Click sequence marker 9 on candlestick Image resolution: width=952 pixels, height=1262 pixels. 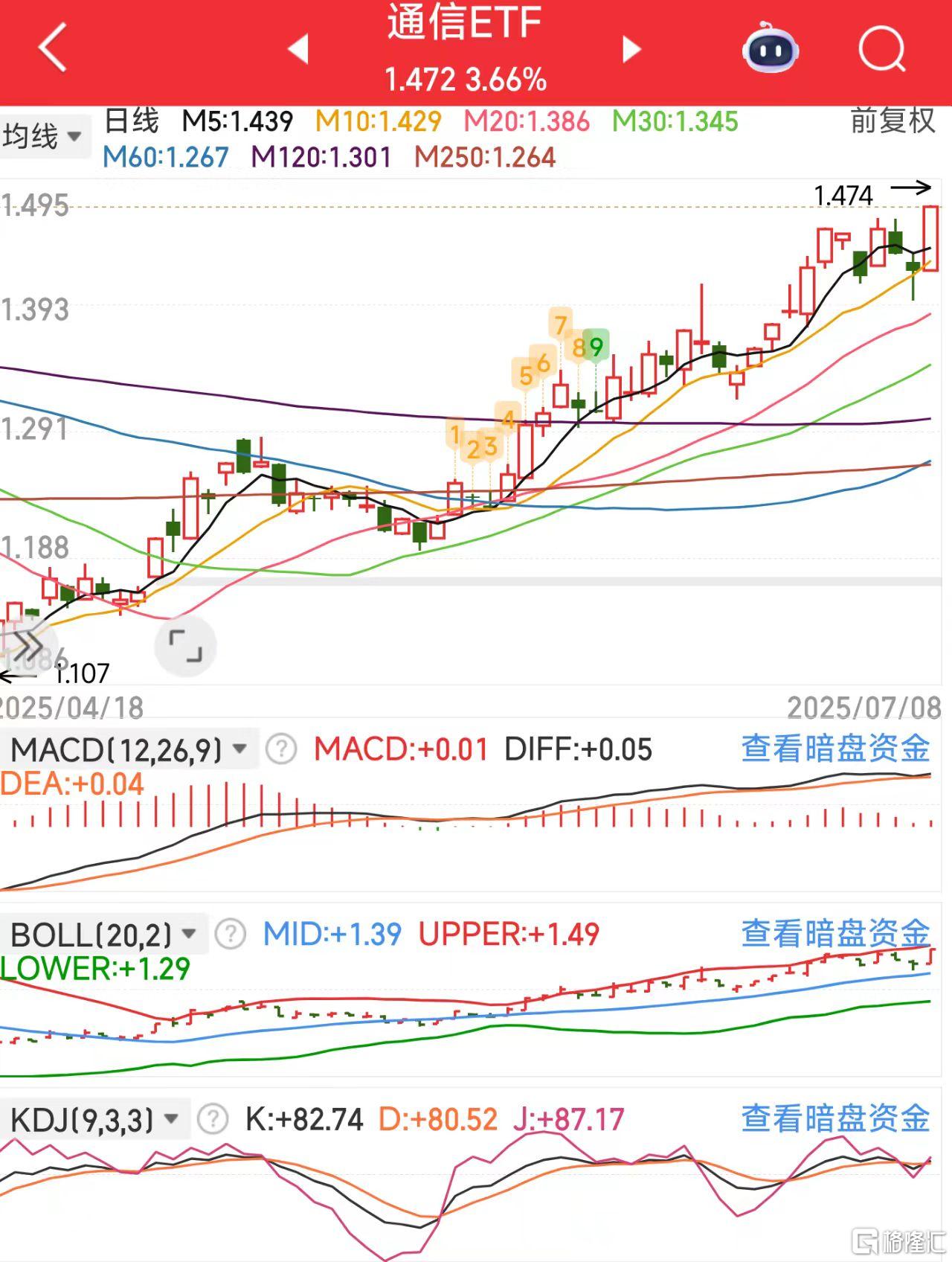click(596, 346)
